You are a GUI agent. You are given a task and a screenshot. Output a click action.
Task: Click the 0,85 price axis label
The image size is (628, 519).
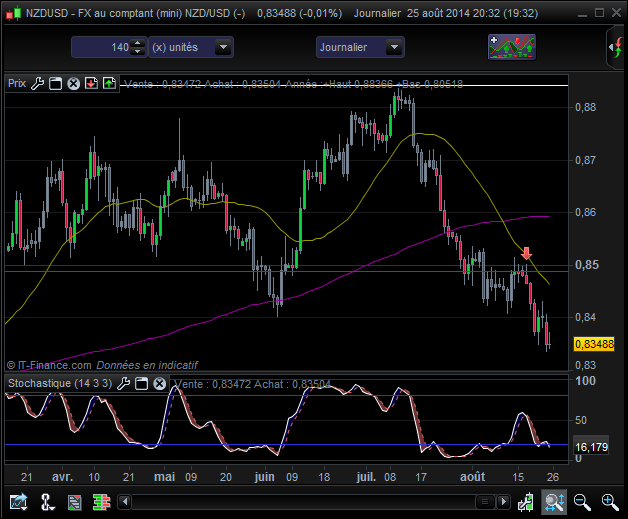click(587, 265)
